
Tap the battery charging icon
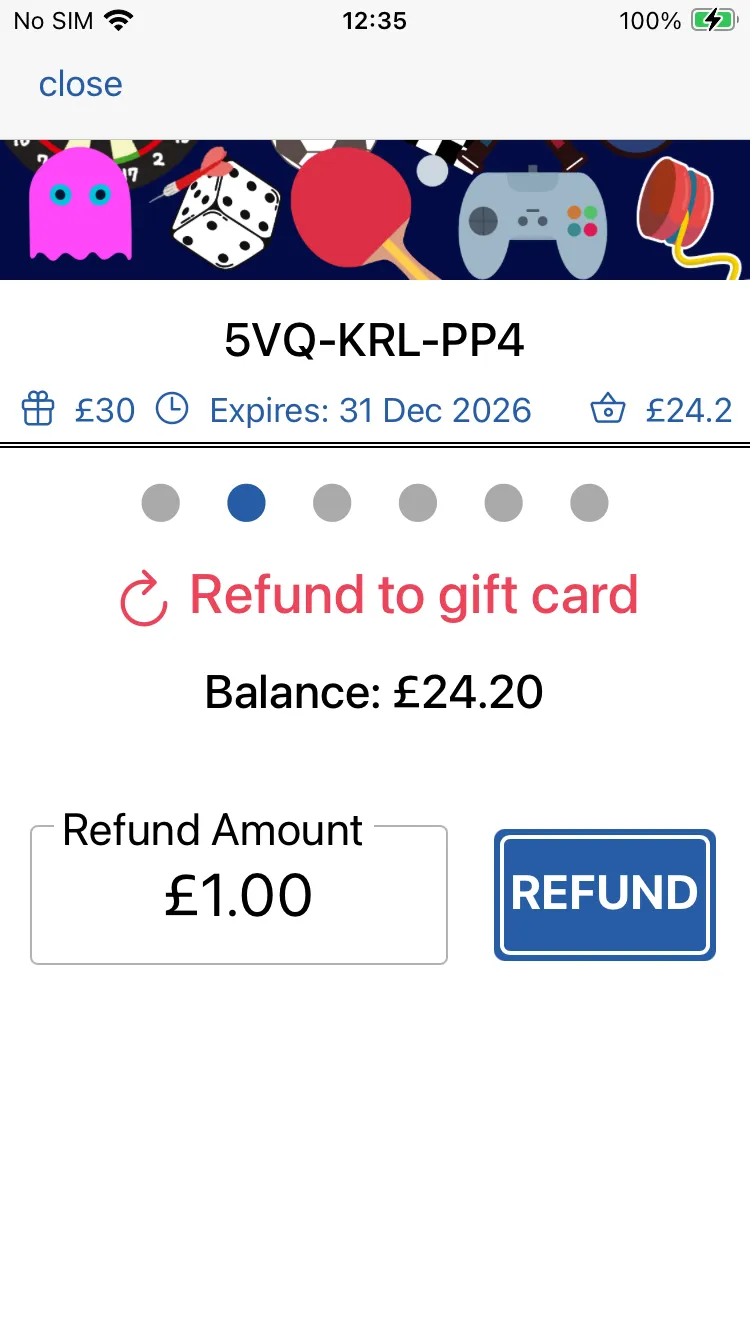713,21
